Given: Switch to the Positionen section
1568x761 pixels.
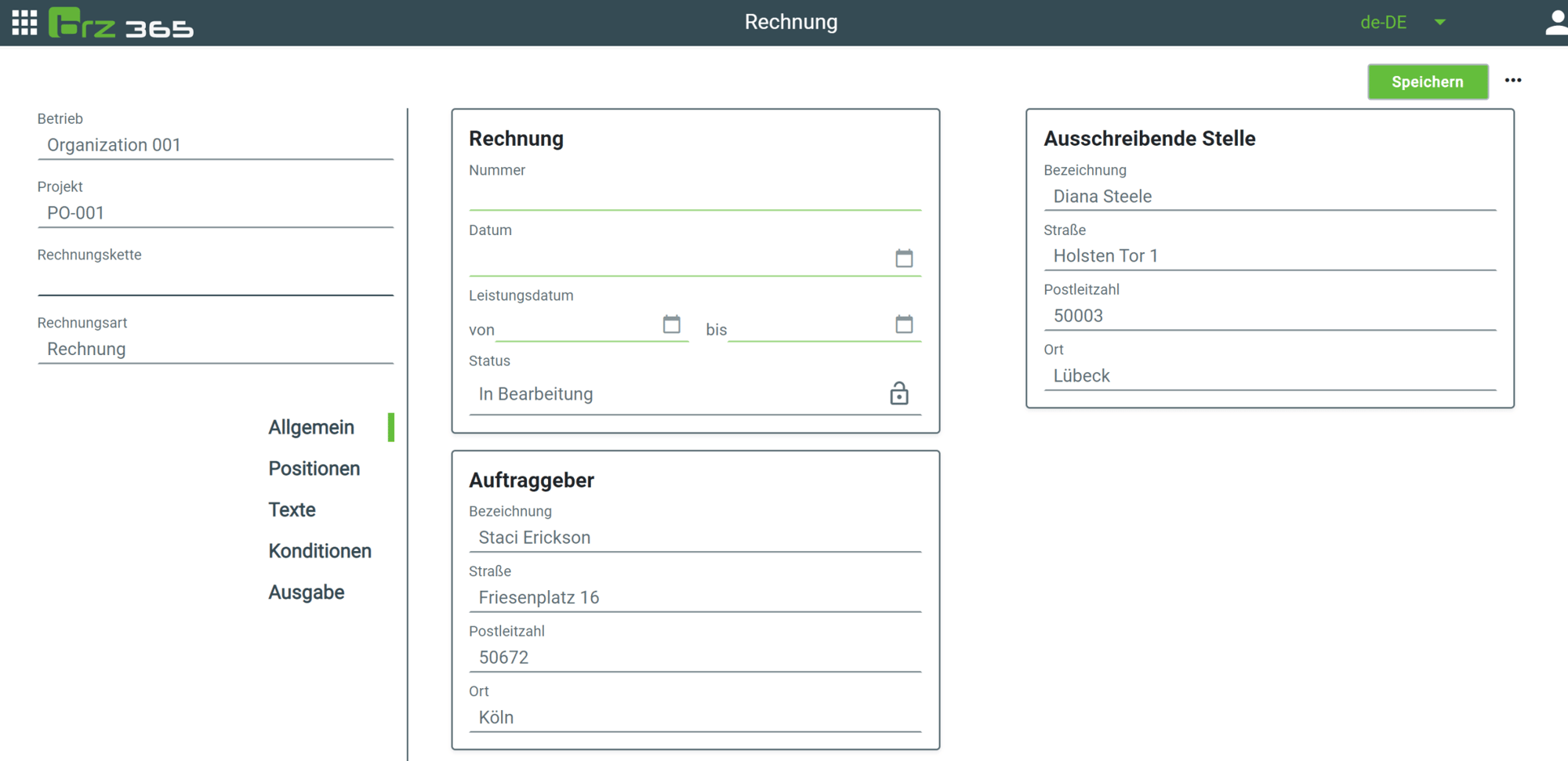Looking at the screenshot, I should point(314,469).
